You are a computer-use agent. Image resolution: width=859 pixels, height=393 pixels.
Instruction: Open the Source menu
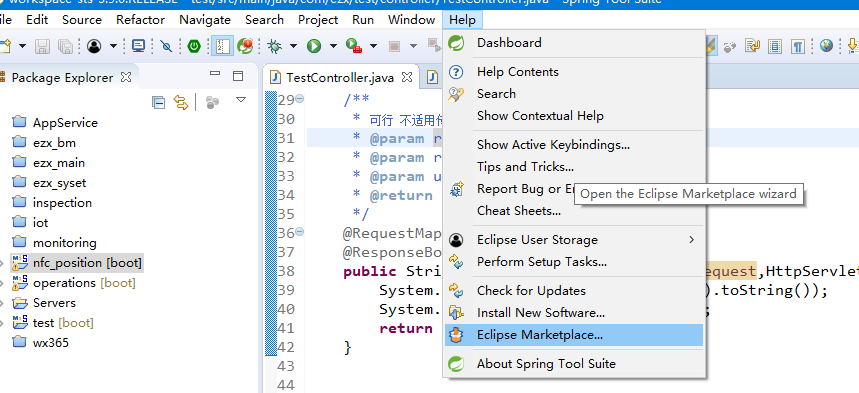[82, 20]
